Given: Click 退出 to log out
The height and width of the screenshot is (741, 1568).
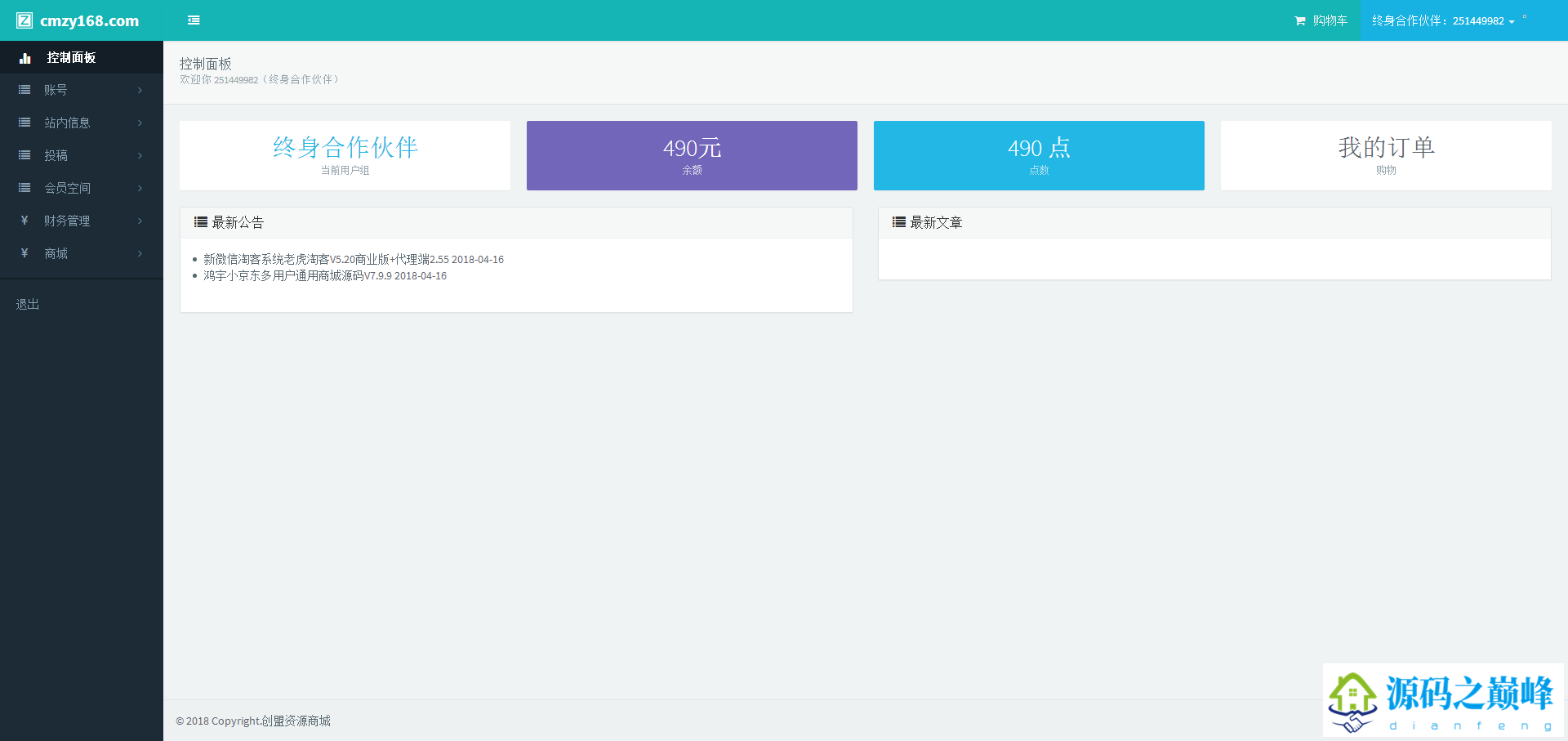Looking at the screenshot, I should (x=28, y=304).
